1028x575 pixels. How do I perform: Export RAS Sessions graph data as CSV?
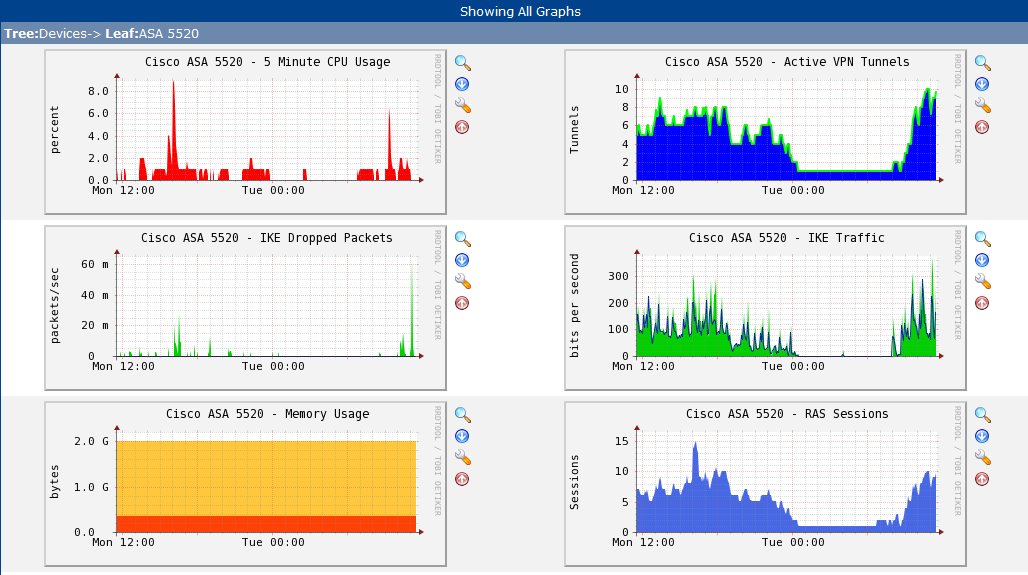pyautogui.click(x=982, y=436)
